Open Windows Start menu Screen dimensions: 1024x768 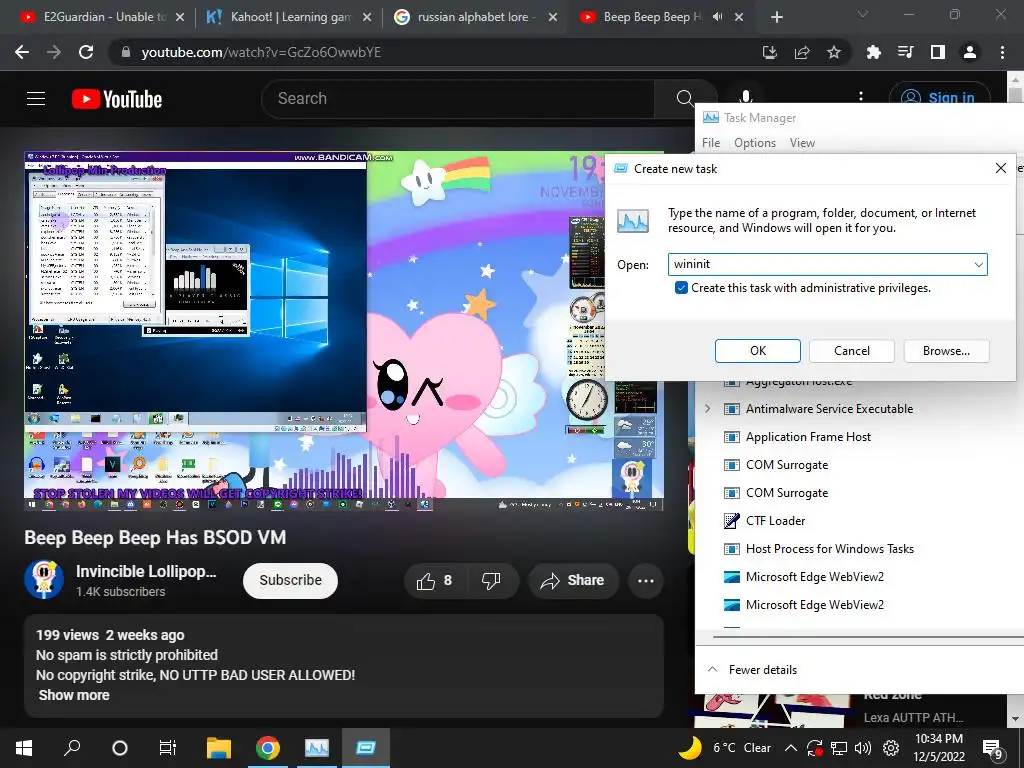[x=24, y=748]
